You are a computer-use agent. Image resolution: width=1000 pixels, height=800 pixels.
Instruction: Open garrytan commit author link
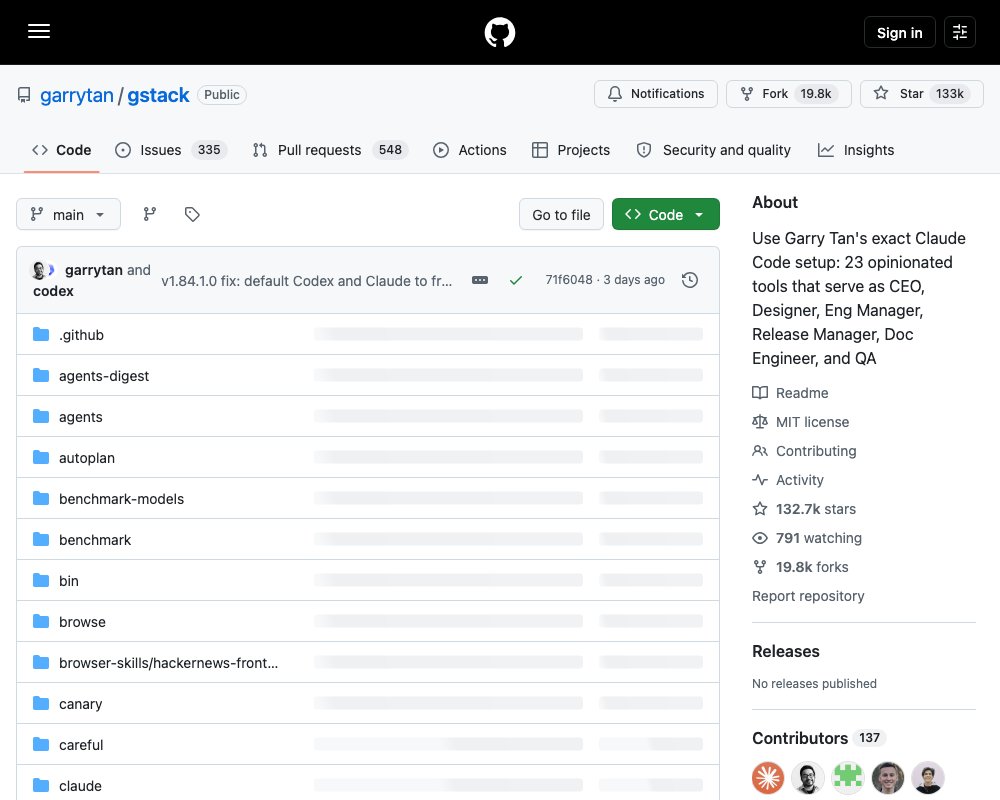tap(94, 270)
